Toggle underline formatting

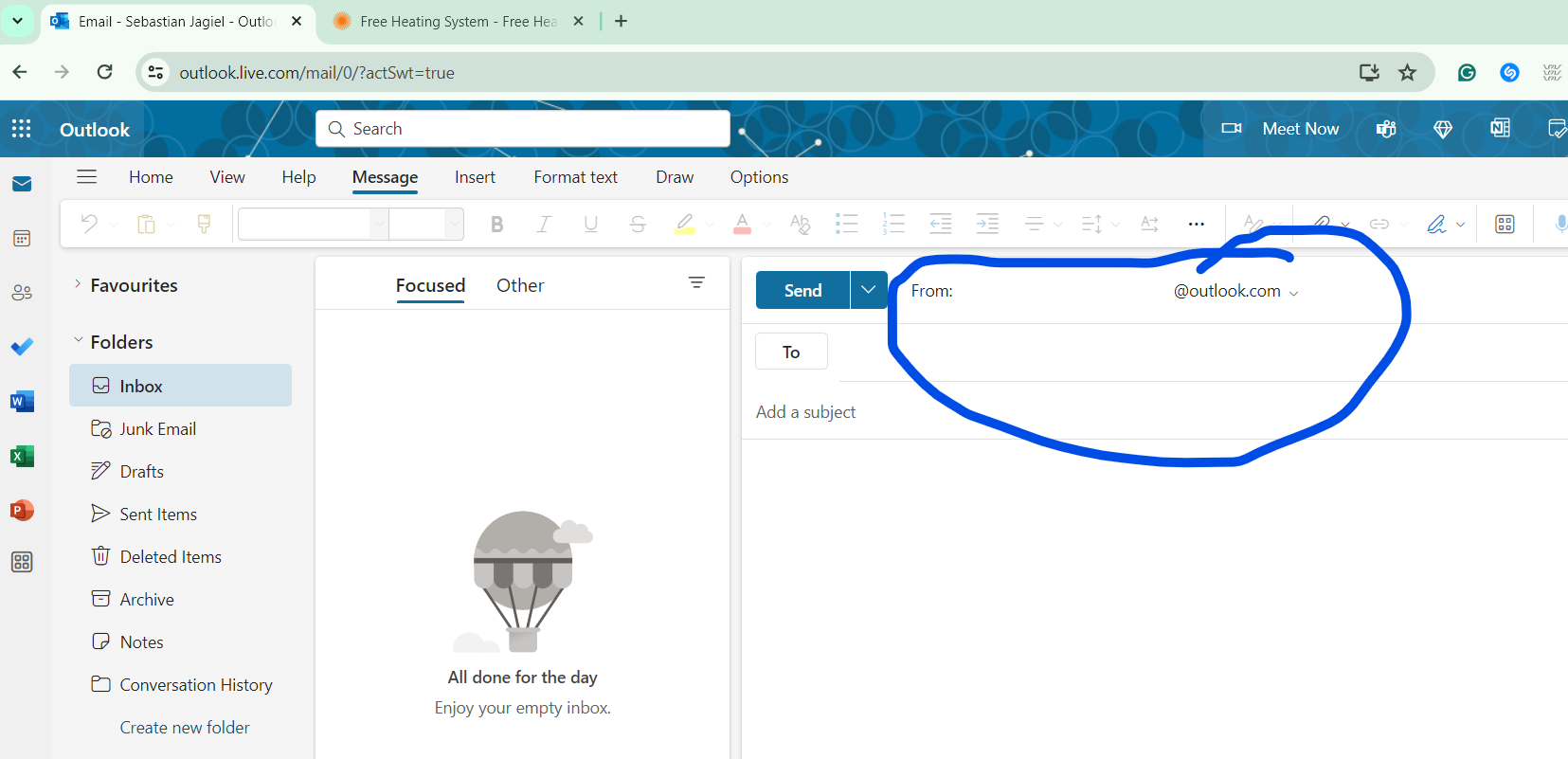tap(590, 225)
